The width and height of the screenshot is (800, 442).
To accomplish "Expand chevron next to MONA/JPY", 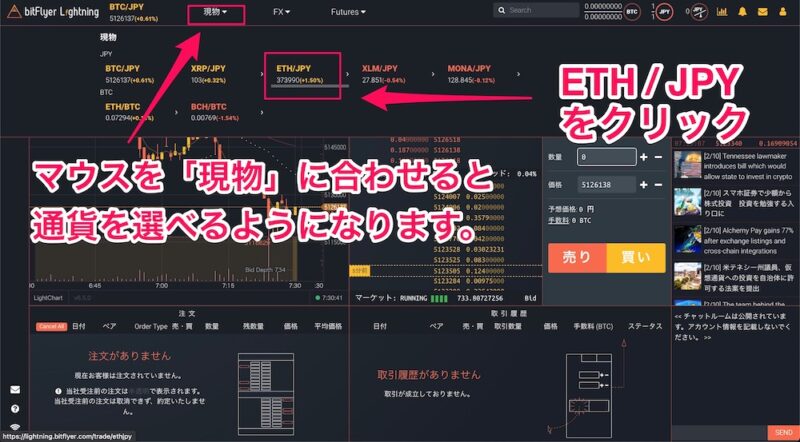I will click(519, 74).
